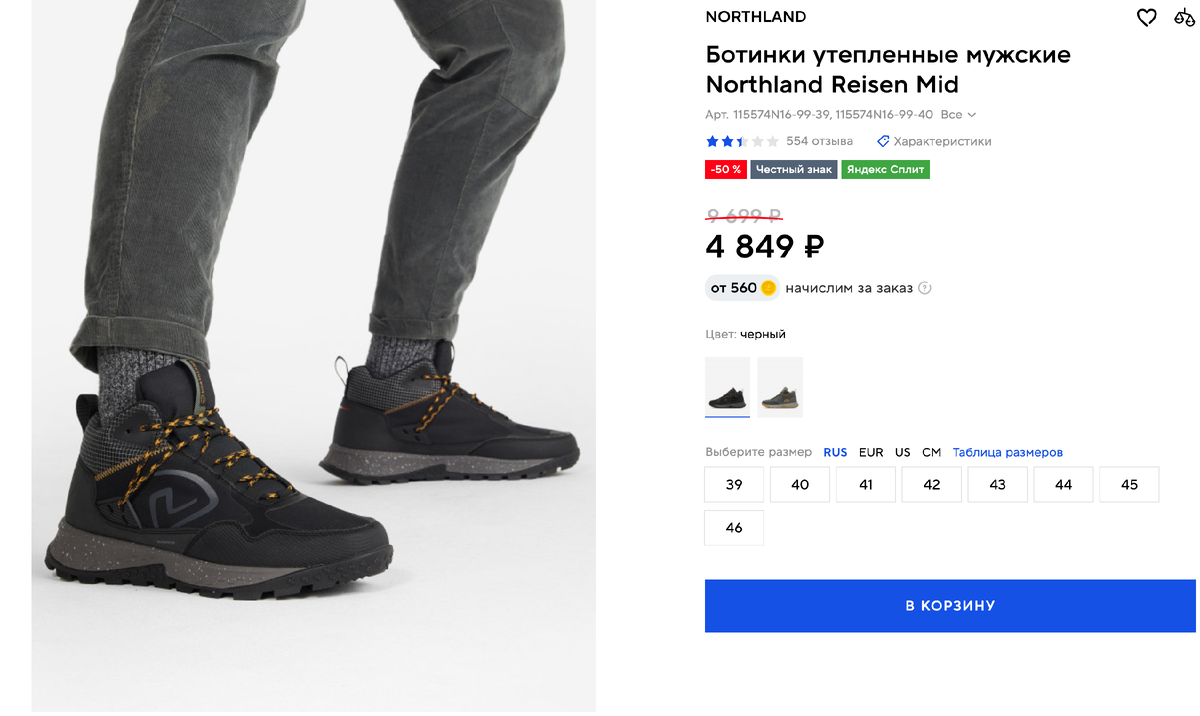Image resolution: width=1200 pixels, height=716 pixels.
Task: Click the black color thumbnail
Action: pyautogui.click(x=727, y=387)
